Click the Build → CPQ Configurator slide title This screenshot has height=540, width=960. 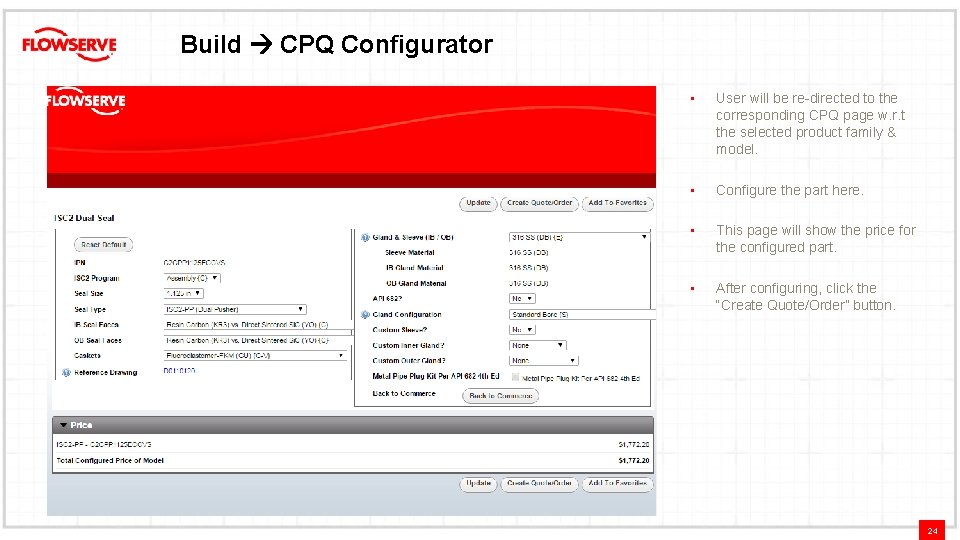(336, 44)
